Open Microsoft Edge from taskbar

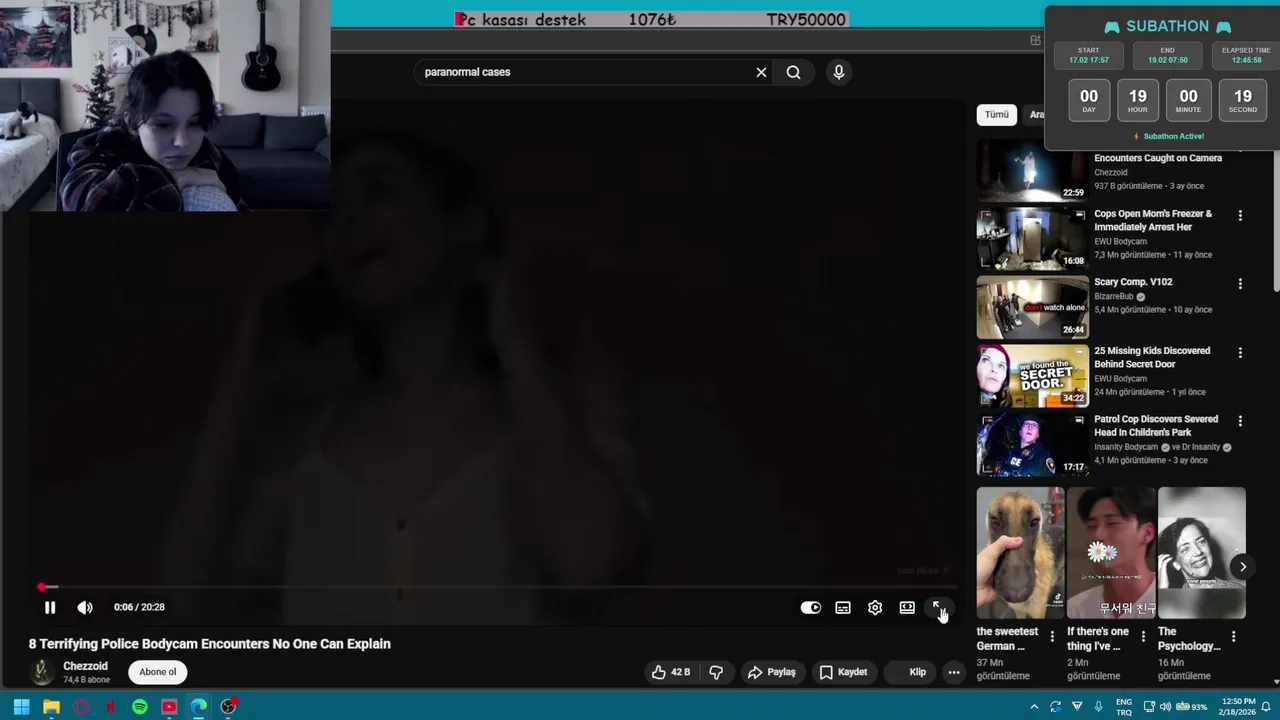199,707
